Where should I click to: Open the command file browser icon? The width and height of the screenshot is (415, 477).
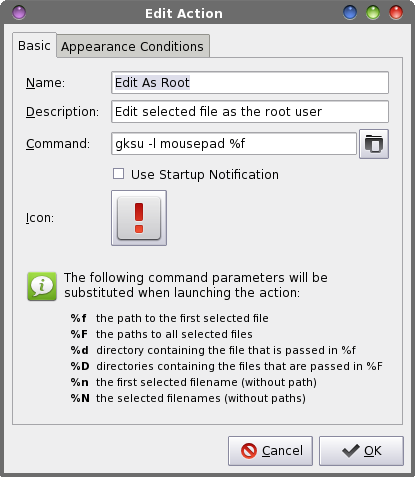374,144
